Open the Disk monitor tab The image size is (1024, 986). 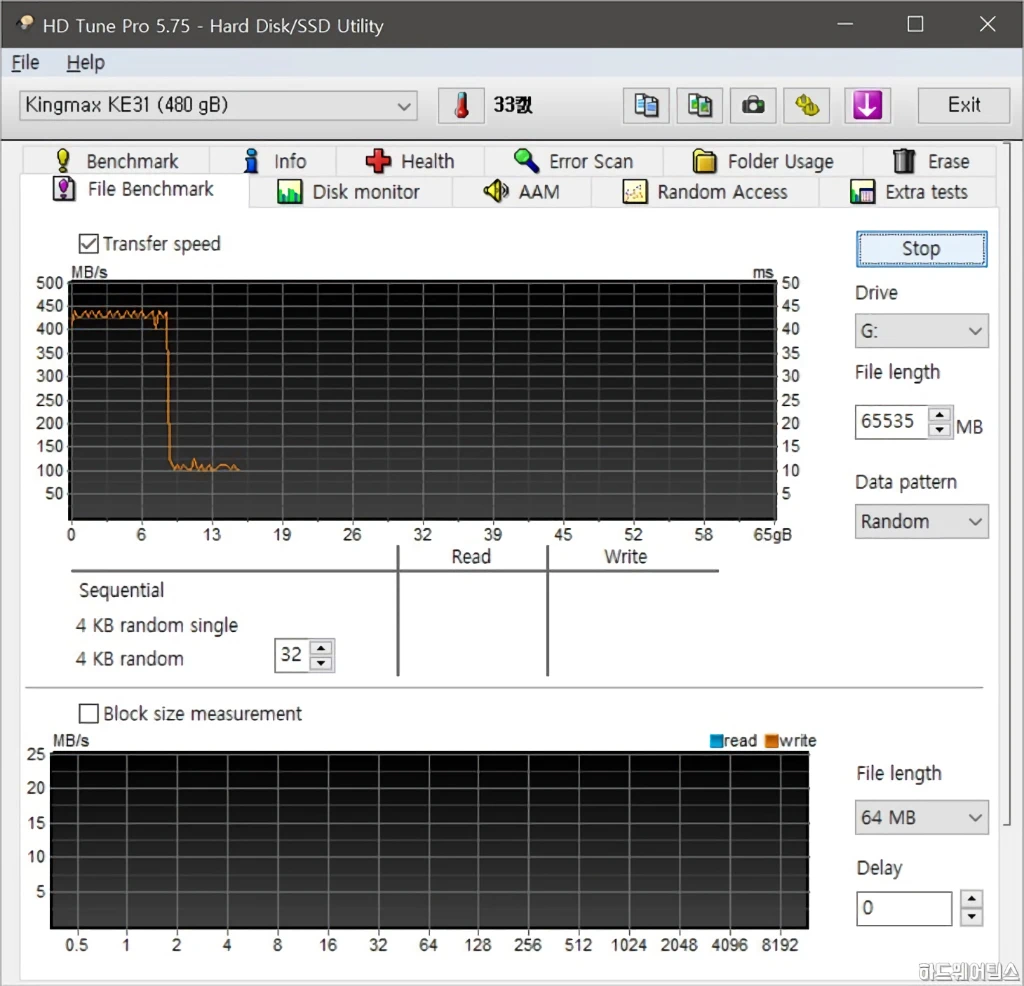[350, 192]
